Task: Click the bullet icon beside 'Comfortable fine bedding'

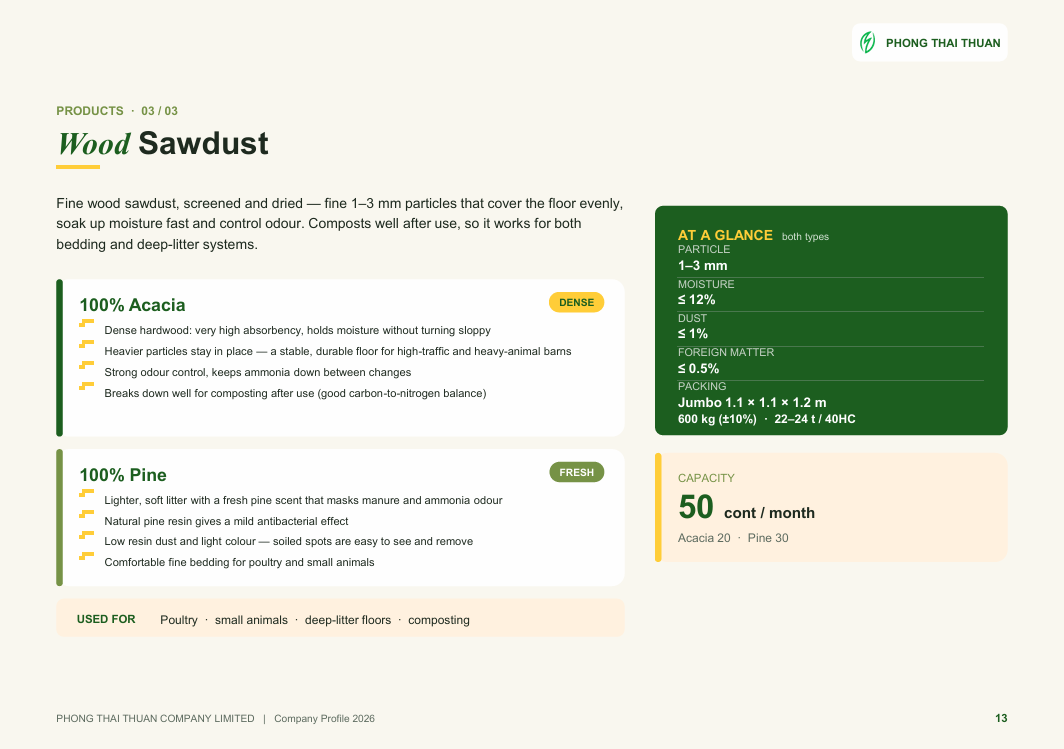Action: (86, 556)
